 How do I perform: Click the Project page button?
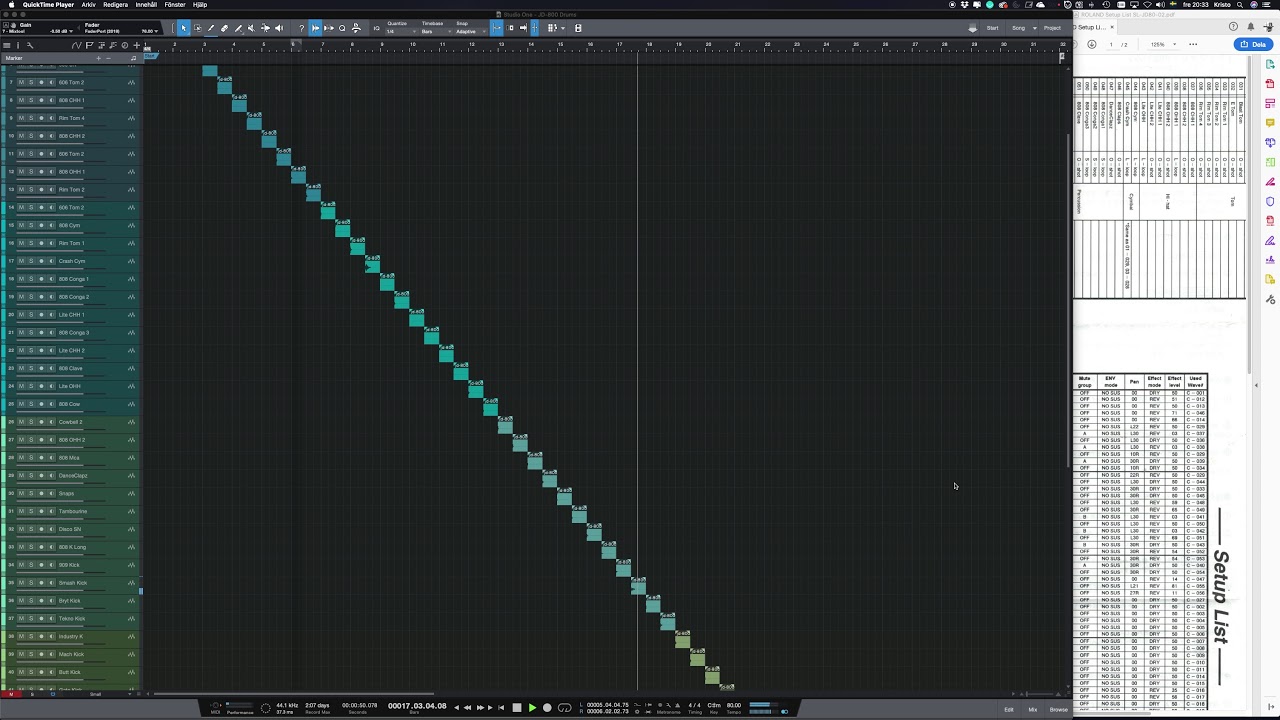[1052, 28]
